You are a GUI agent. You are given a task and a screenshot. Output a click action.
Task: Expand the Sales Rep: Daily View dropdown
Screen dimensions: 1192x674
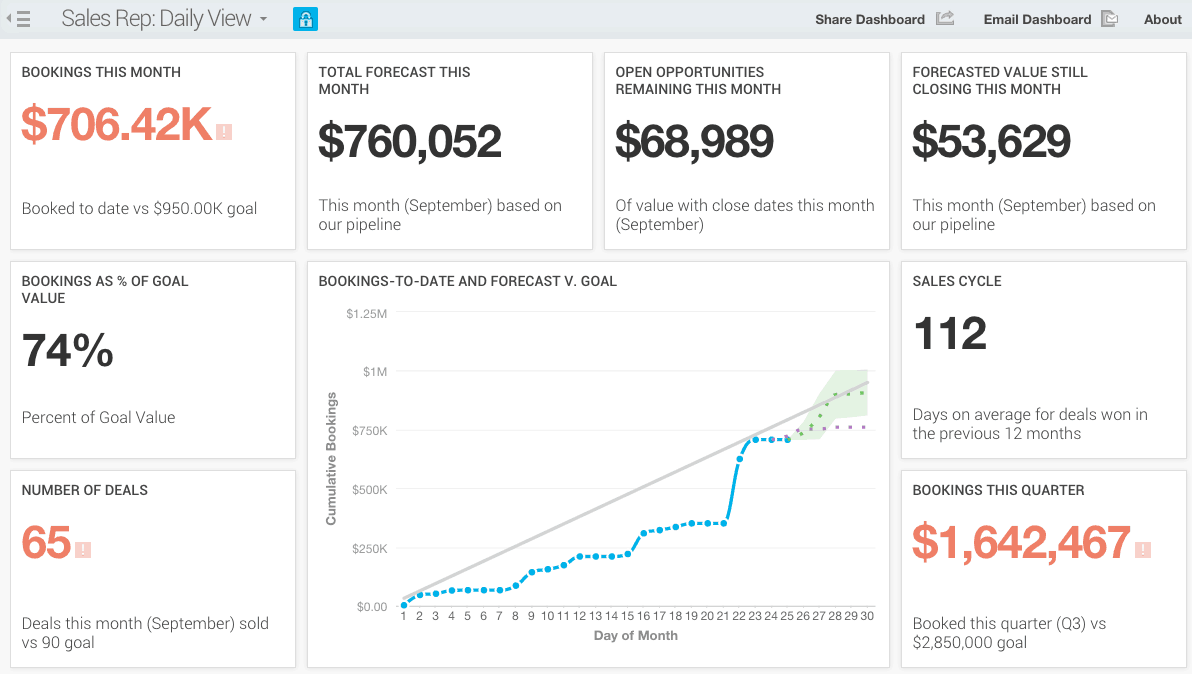coord(263,19)
